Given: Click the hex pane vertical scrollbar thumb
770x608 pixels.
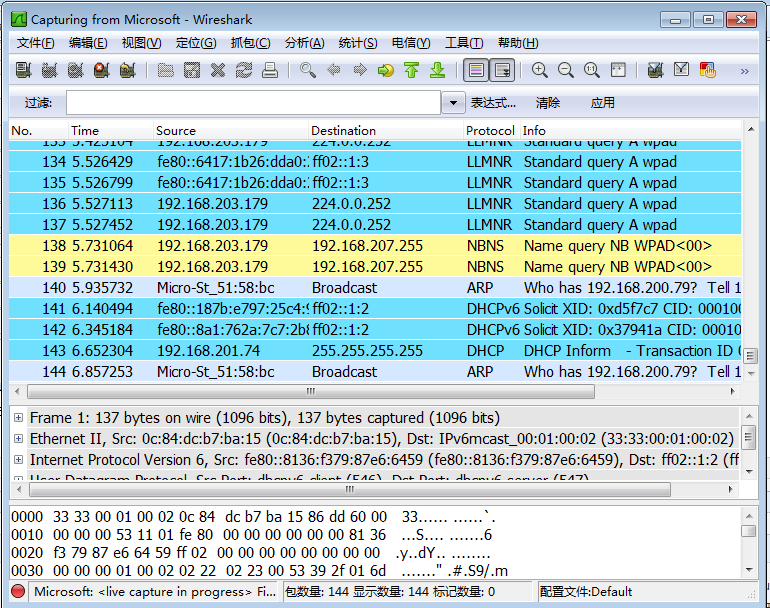Looking at the screenshot, I should [x=749, y=531].
